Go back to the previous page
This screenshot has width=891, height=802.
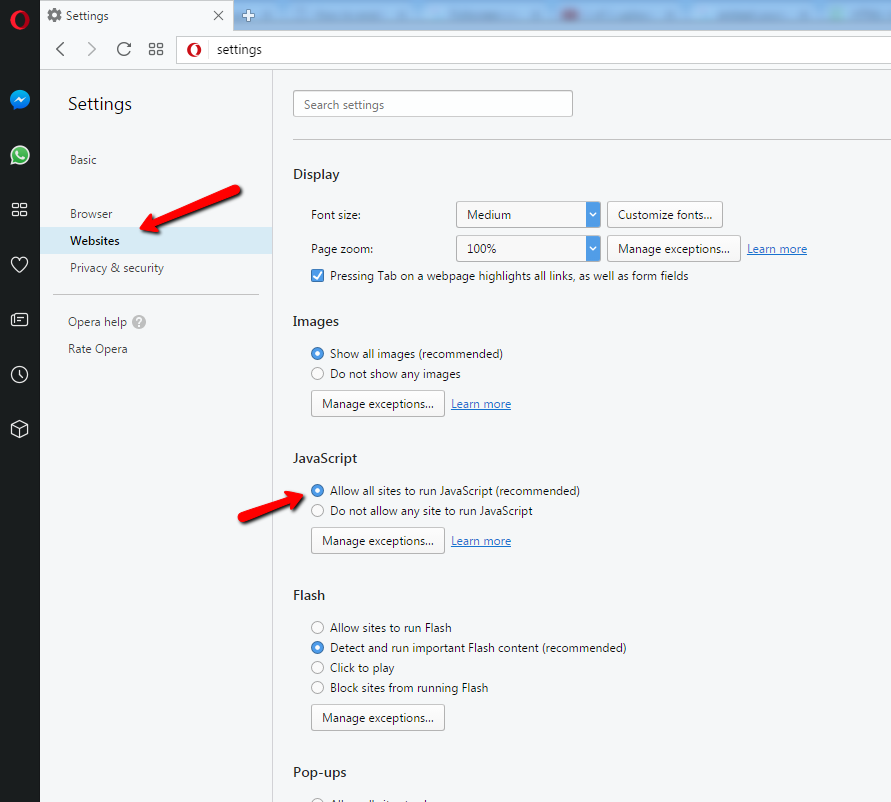61,49
